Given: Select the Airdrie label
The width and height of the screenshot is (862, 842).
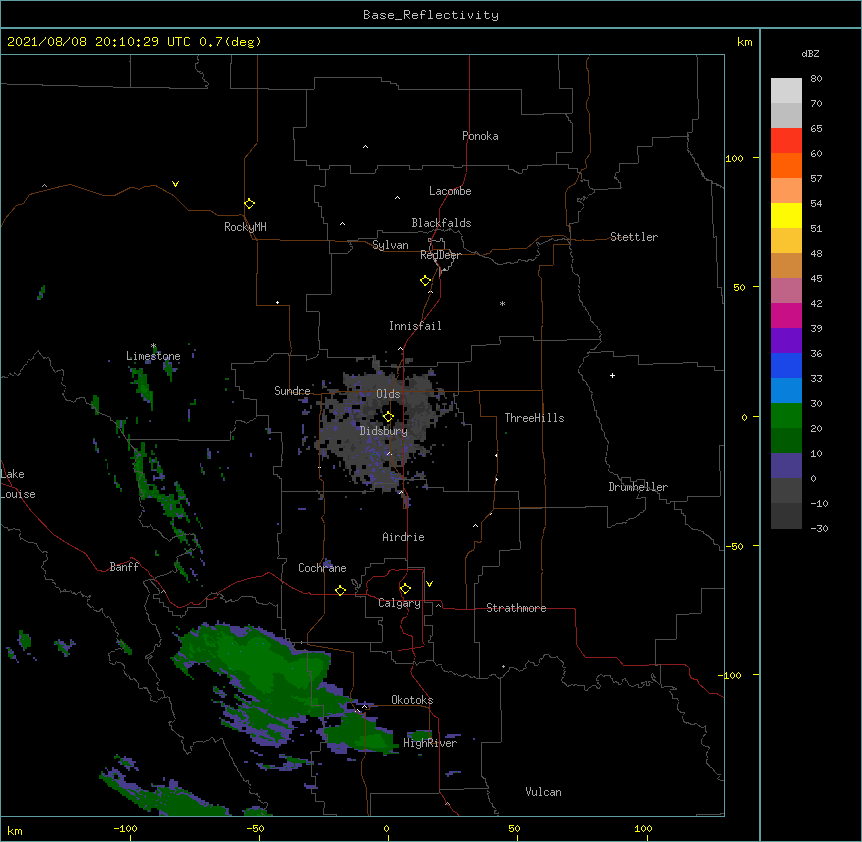Looking at the screenshot, I should (x=404, y=537).
